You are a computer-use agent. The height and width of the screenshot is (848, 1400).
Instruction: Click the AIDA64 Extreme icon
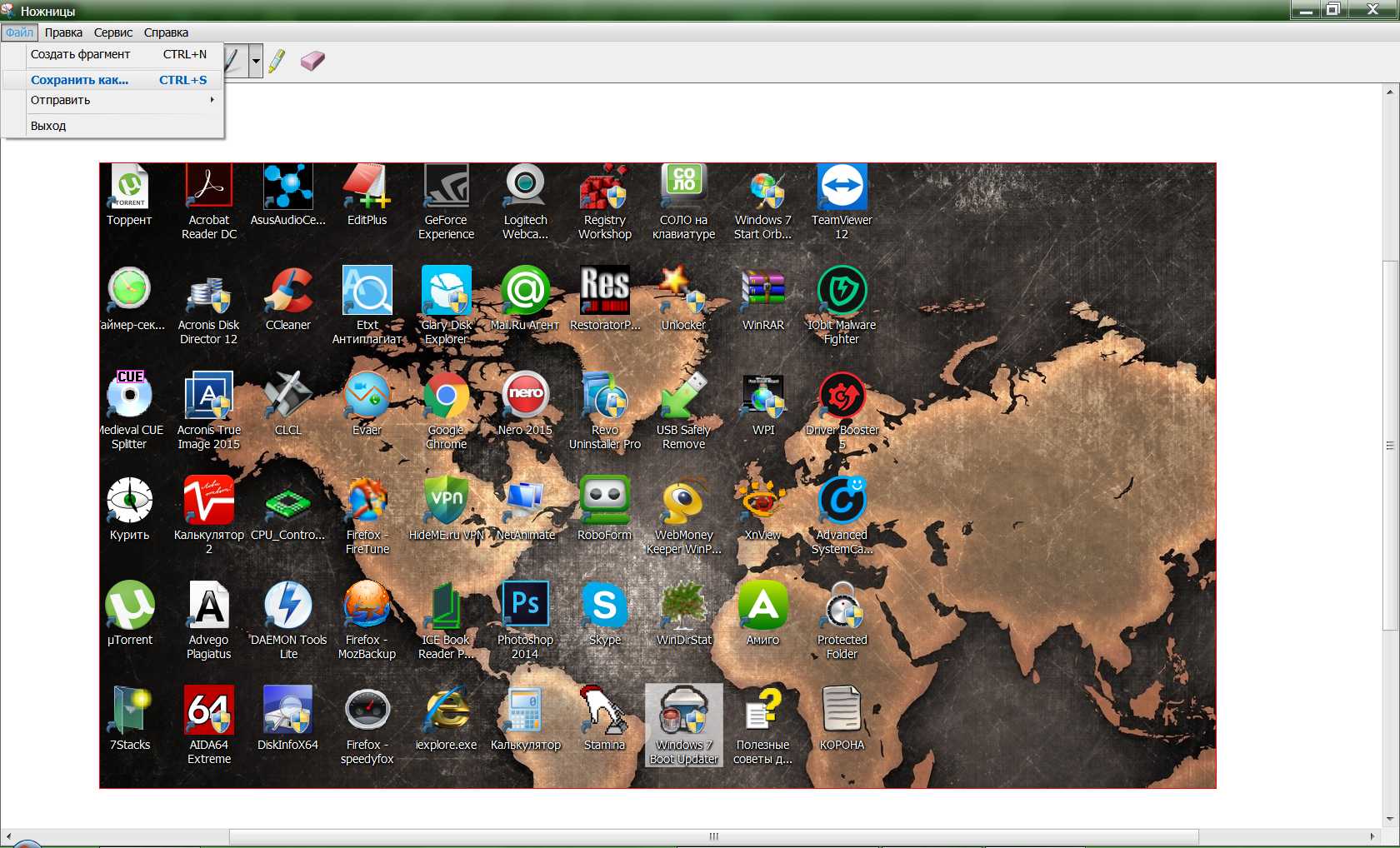tap(208, 712)
